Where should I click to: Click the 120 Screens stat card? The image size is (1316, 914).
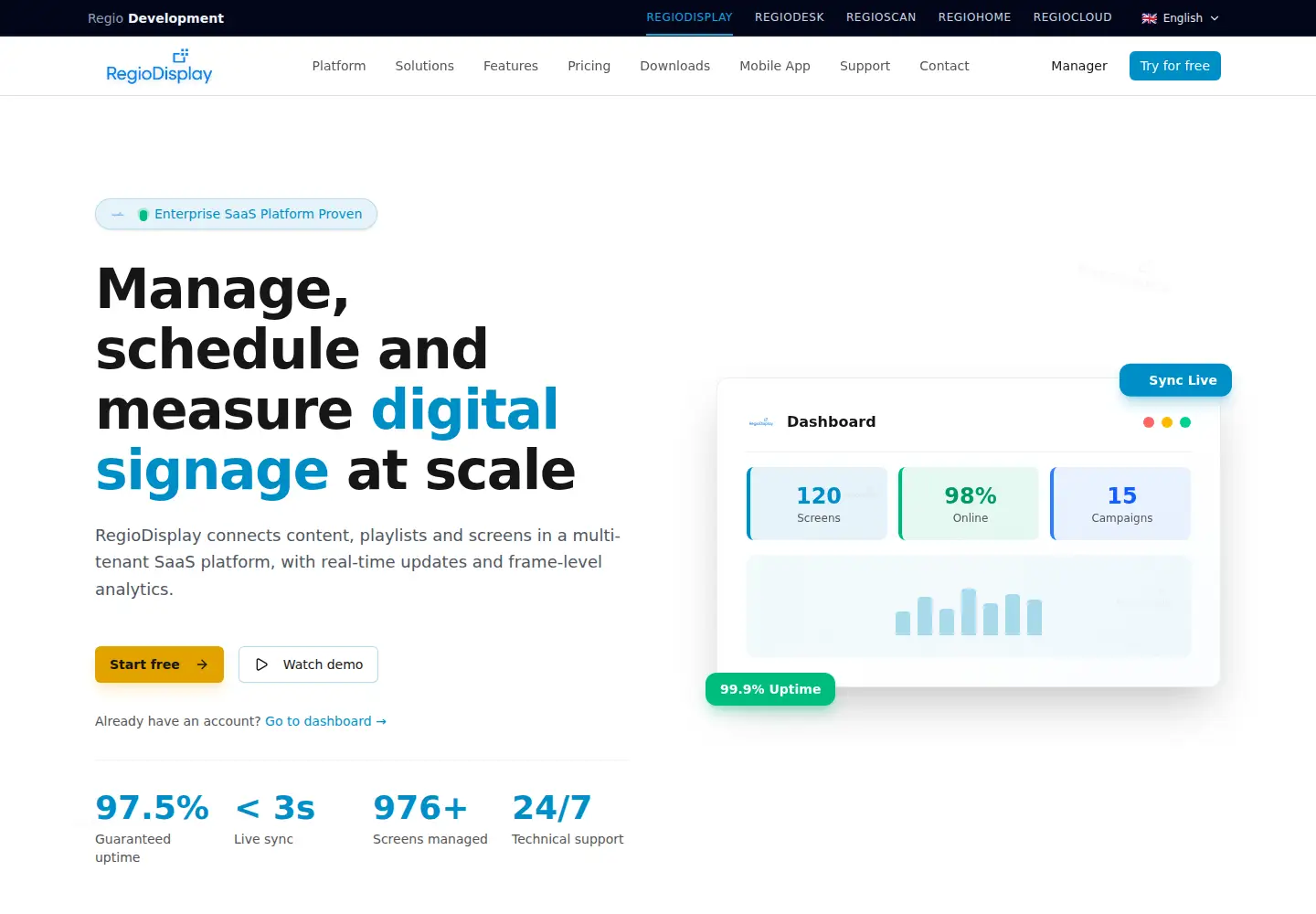817,504
